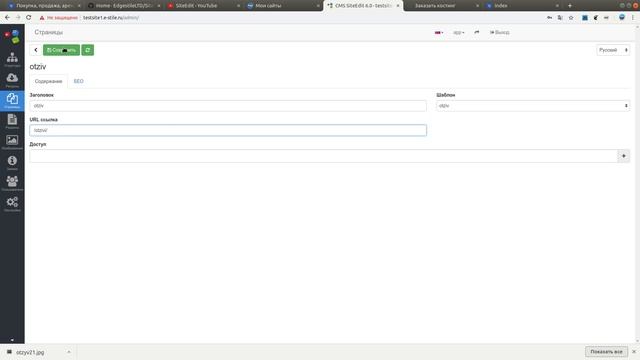Viewport: 640px width, 360px height.
Task: Open the Шаблон dropdown
Action: click(533, 106)
